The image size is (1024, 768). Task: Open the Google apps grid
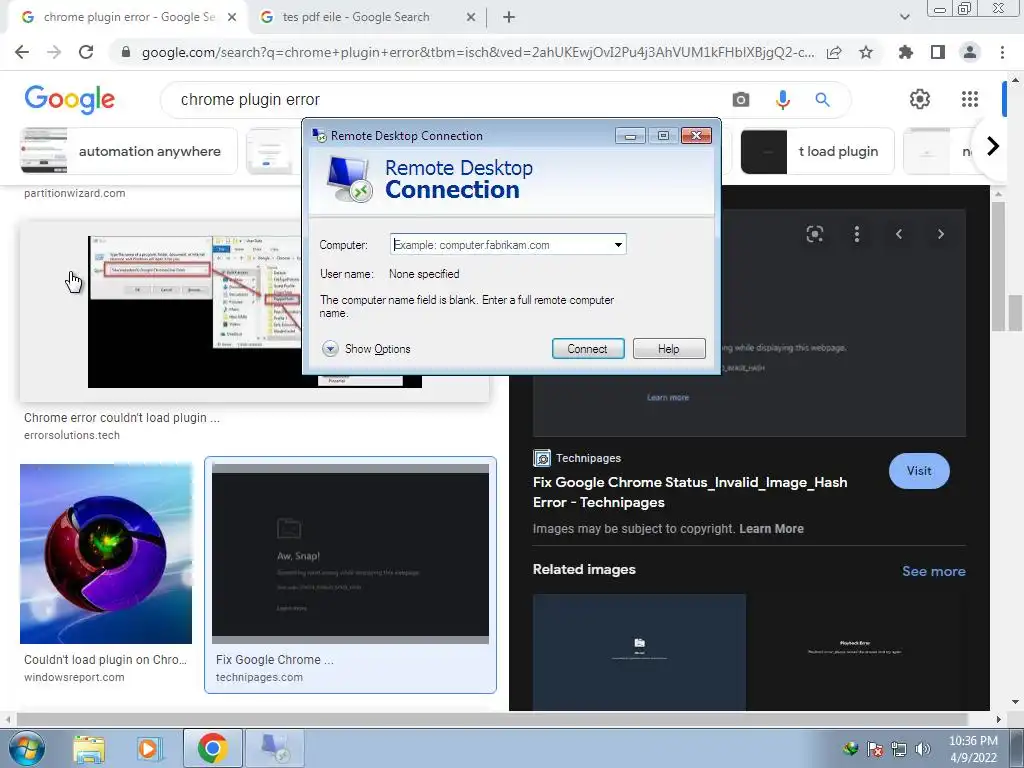click(970, 99)
